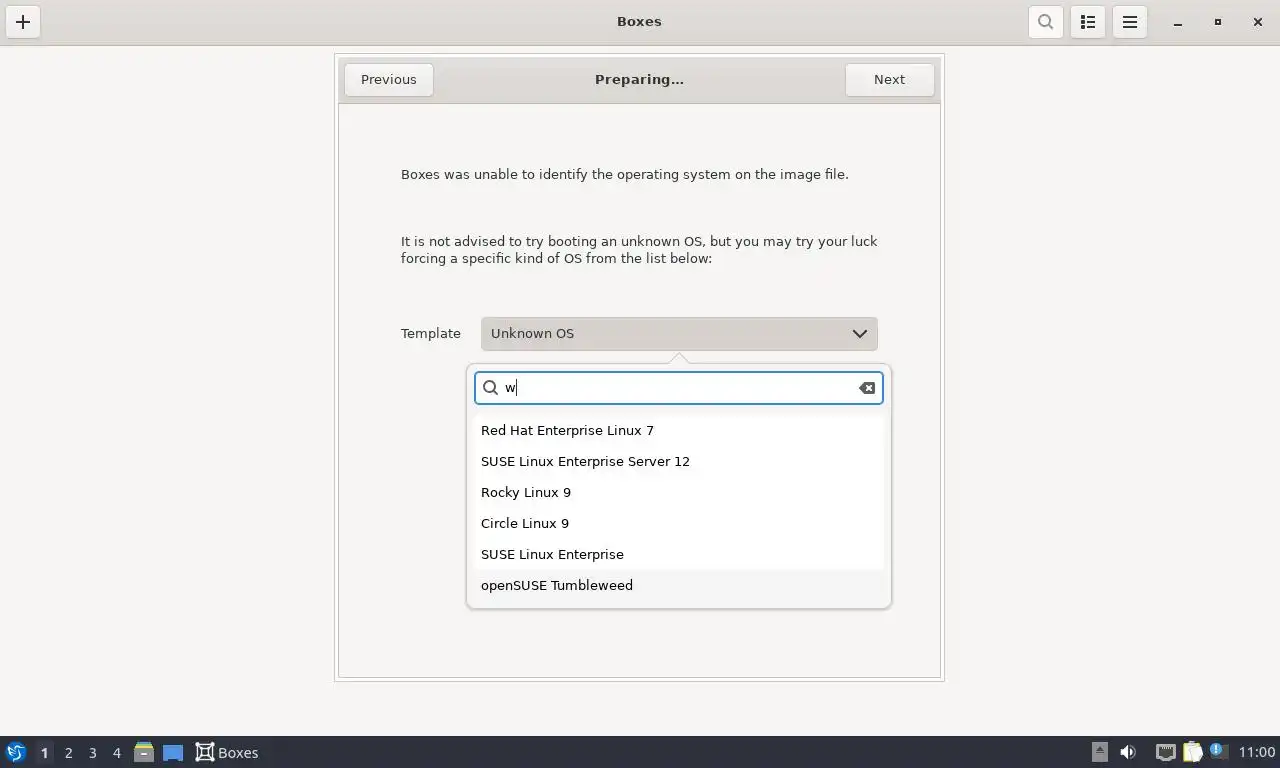Open the clipboard tray icon
Image resolution: width=1280 pixels, height=768 pixels.
[x=1192, y=752]
